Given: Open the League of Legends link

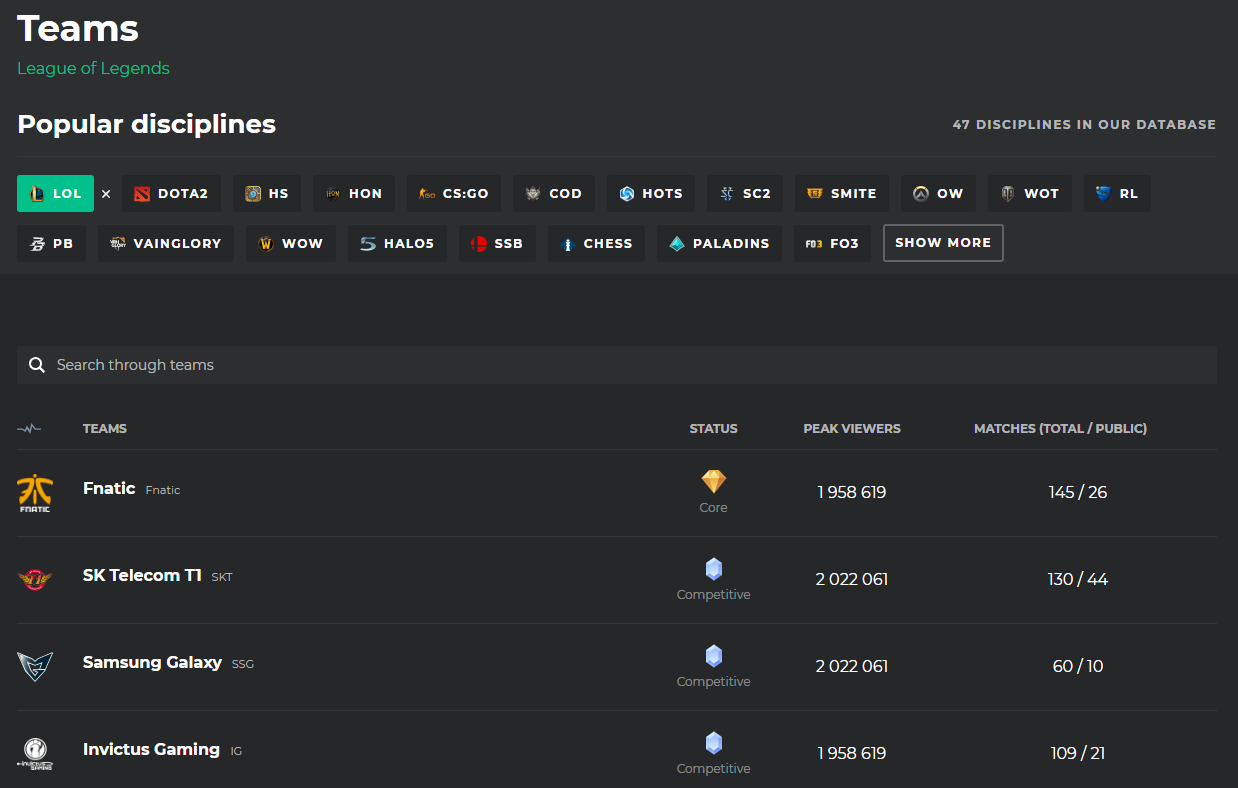Looking at the screenshot, I should click(93, 68).
